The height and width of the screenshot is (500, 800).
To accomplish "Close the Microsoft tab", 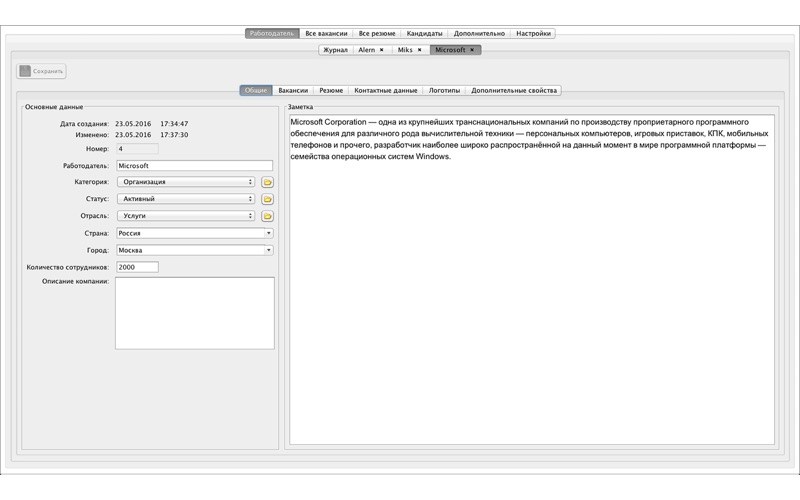I will [472, 50].
